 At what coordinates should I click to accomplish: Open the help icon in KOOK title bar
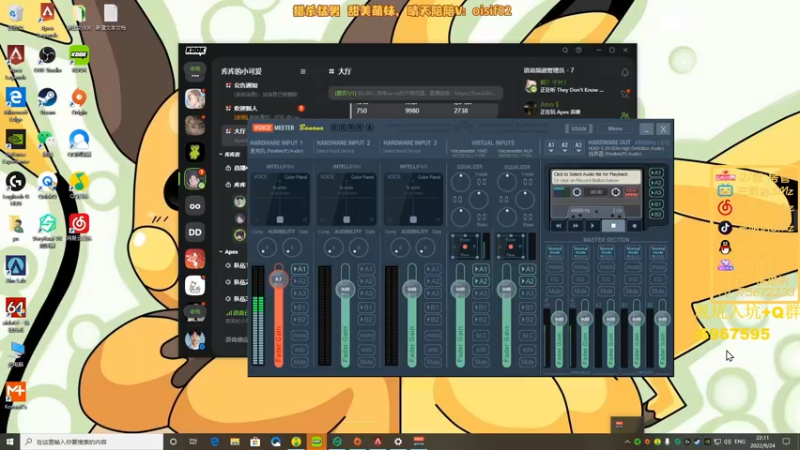(579, 50)
